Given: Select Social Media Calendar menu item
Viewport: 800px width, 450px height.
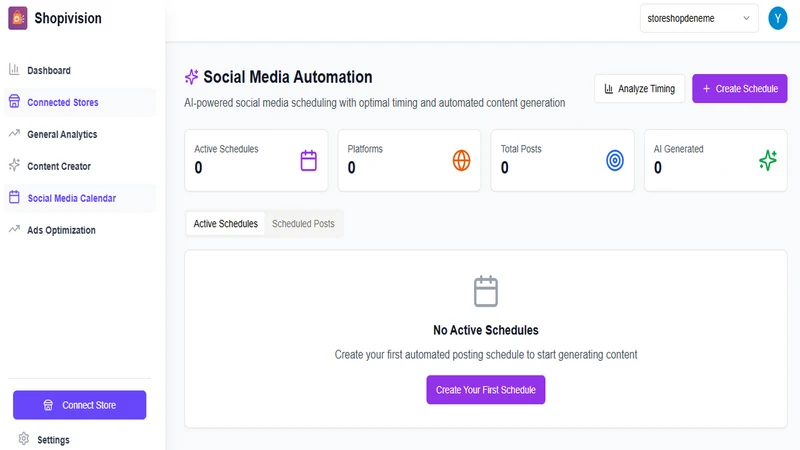Looking at the screenshot, I should (x=80, y=198).
